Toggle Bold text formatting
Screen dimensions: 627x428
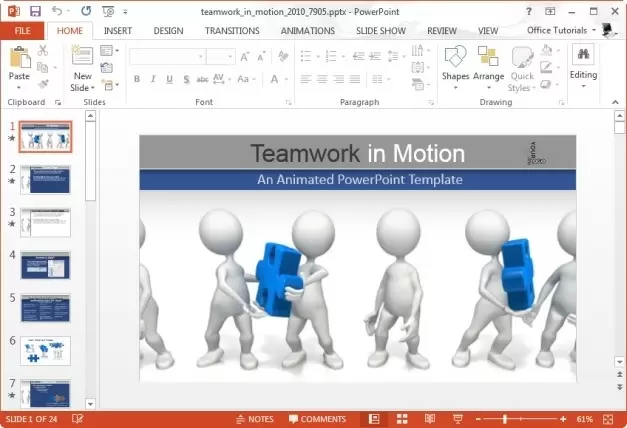(136, 79)
